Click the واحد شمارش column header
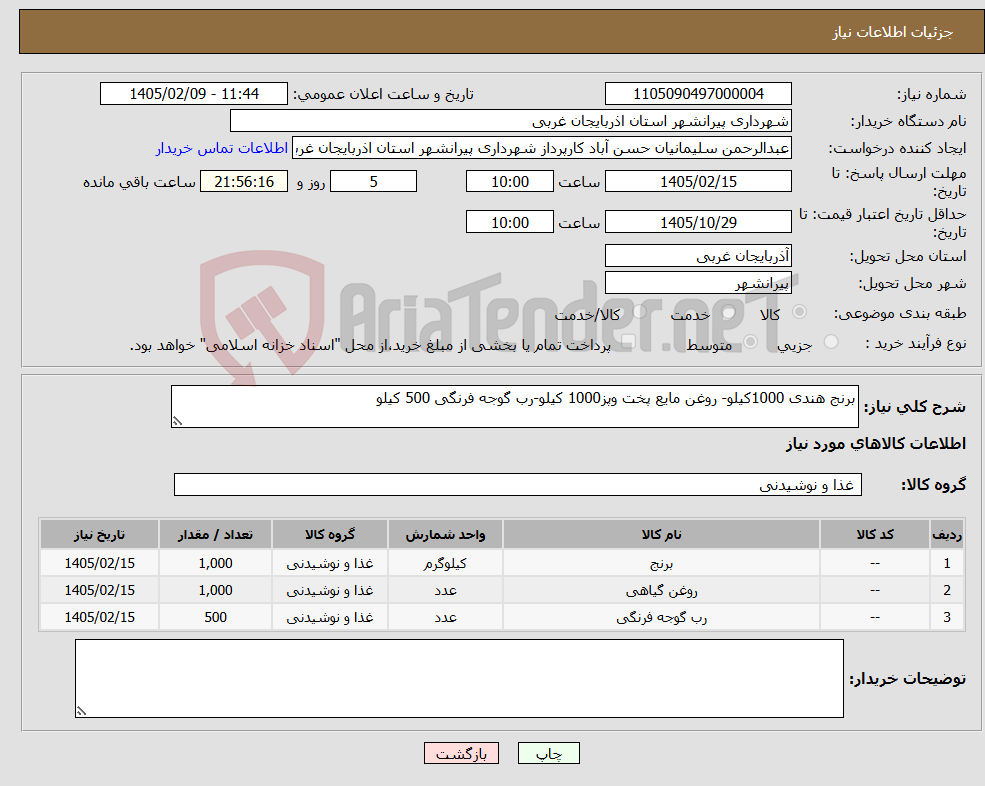This screenshot has width=985, height=786. 445,535
